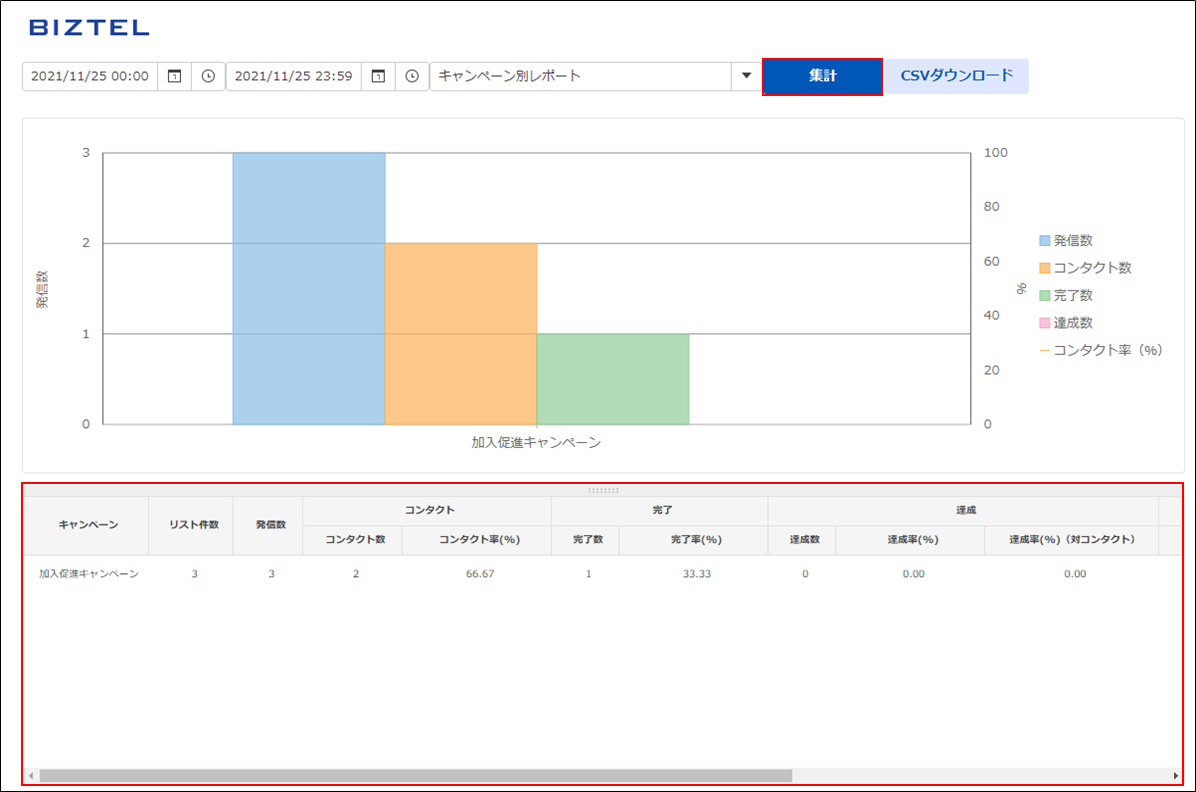
Task: Edit the start datetime 2021/11/25 00:00 field
Action: point(90,76)
